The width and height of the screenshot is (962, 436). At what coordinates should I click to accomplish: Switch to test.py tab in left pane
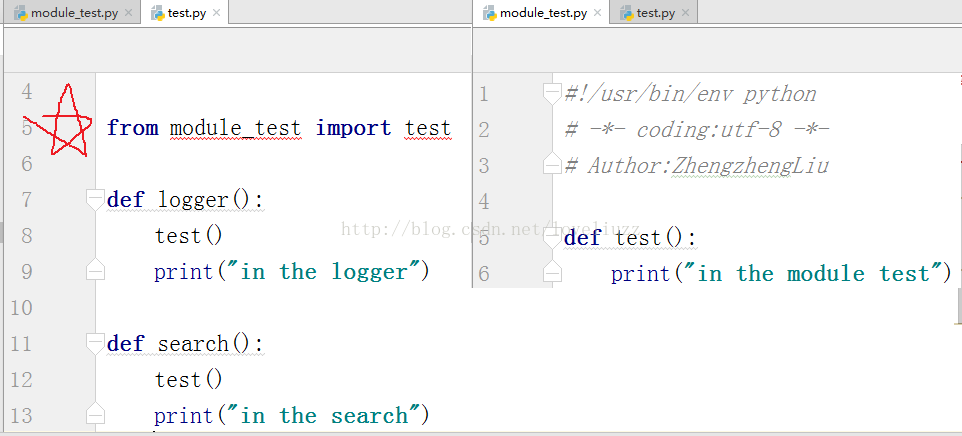pyautogui.click(x=185, y=13)
